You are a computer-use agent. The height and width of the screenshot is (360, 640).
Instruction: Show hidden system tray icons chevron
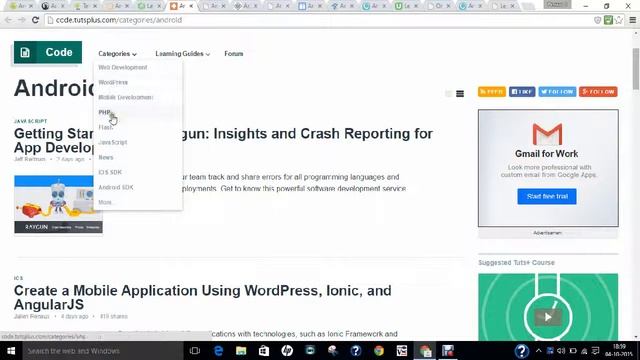point(538,351)
